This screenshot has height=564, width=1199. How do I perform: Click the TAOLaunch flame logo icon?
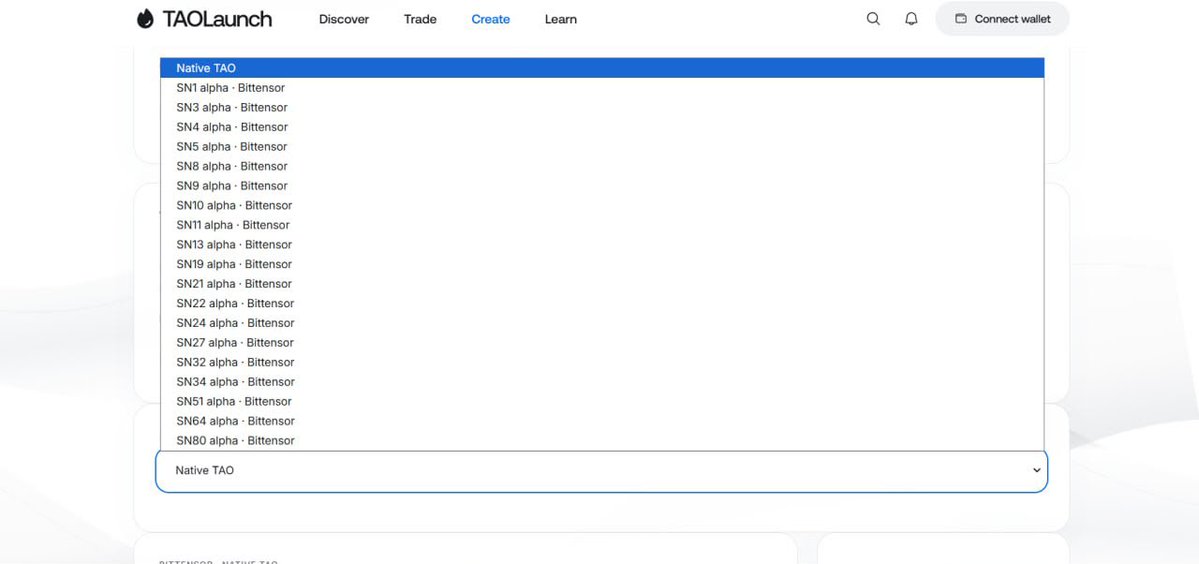145,19
